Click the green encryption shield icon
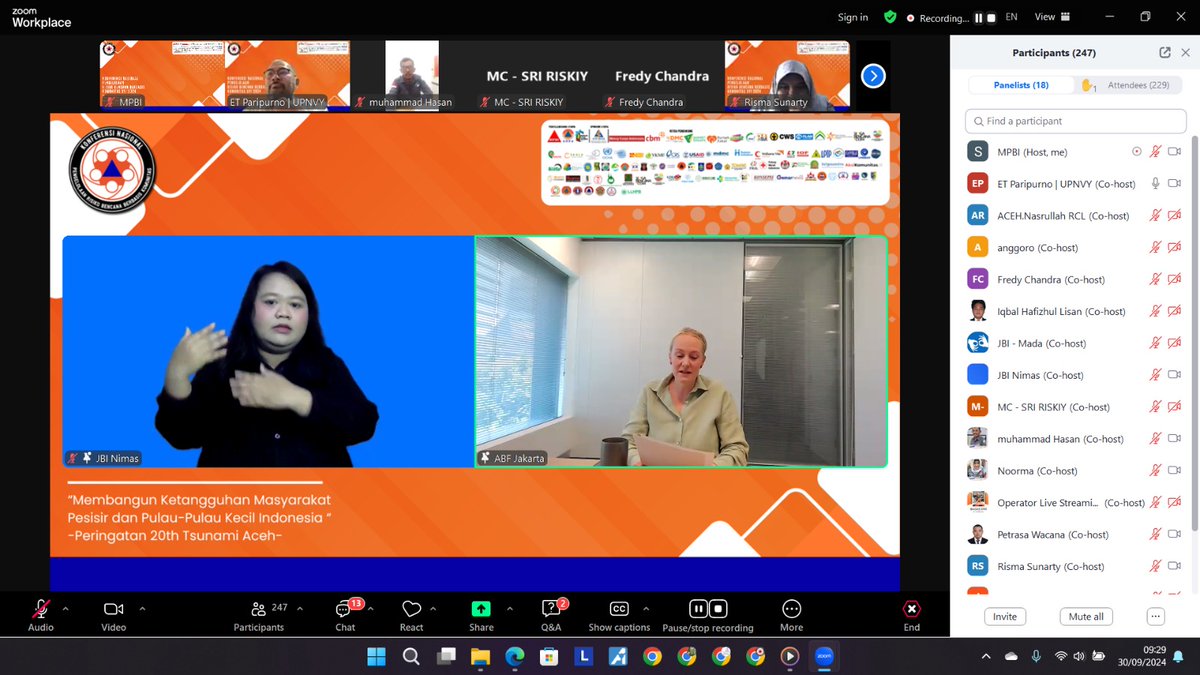 tap(890, 17)
